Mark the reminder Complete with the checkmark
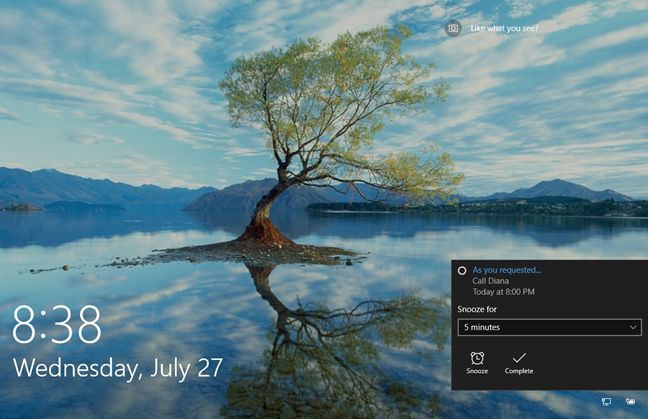The image size is (648, 419). [519, 363]
